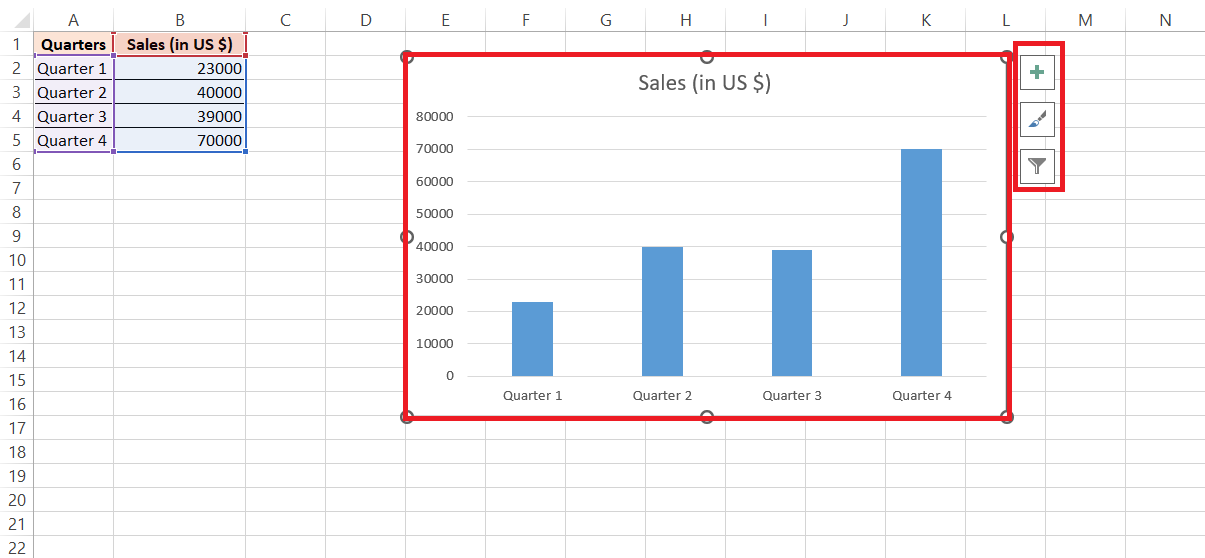Select cell containing Quarter 4 in column A

(73, 140)
